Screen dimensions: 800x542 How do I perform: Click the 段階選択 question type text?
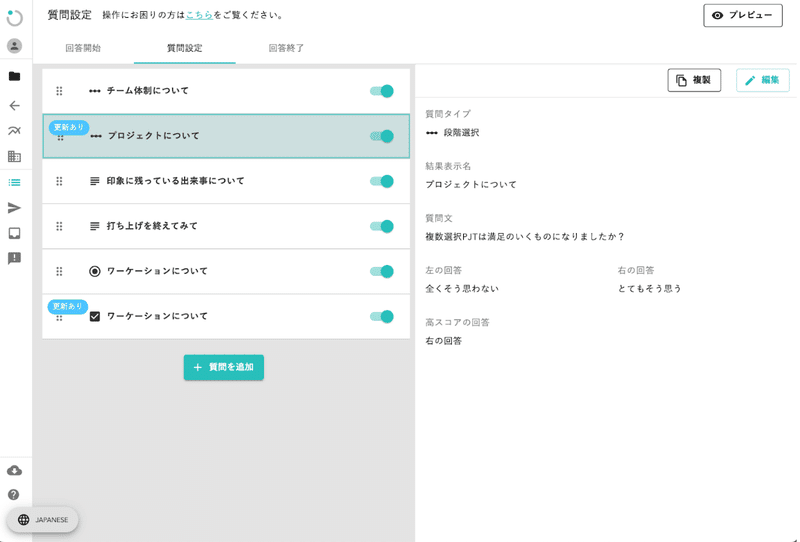(x=461, y=133)
